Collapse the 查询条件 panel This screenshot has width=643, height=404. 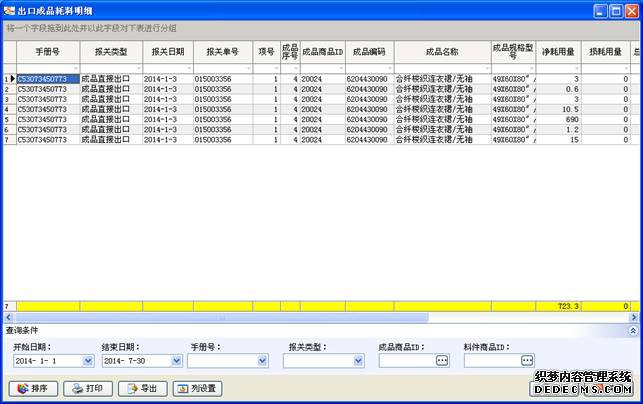tap(631, 329)
